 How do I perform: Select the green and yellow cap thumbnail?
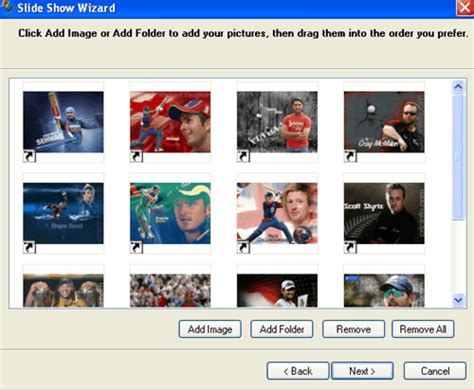tap(170, 213)
